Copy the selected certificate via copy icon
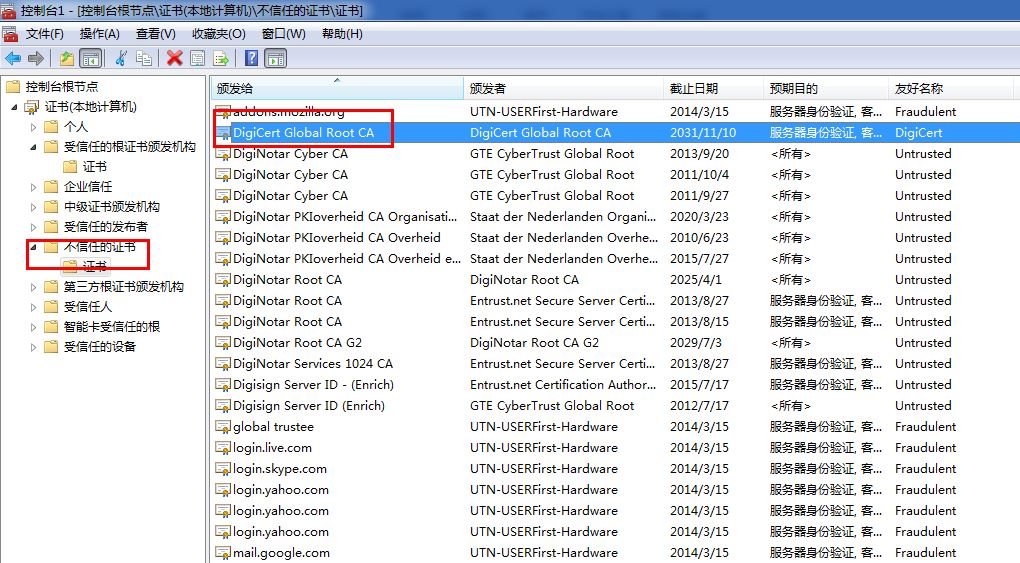Viewport: 1020px width, 563px height. [144, 59]
